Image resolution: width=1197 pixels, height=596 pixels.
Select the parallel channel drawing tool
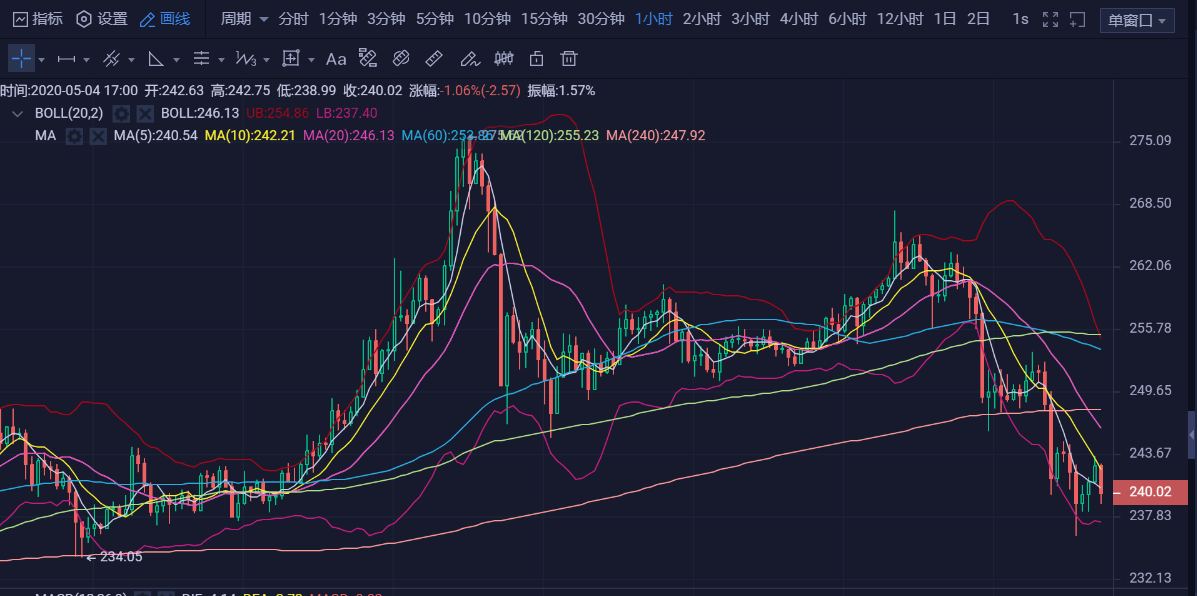tap(111, 58)
